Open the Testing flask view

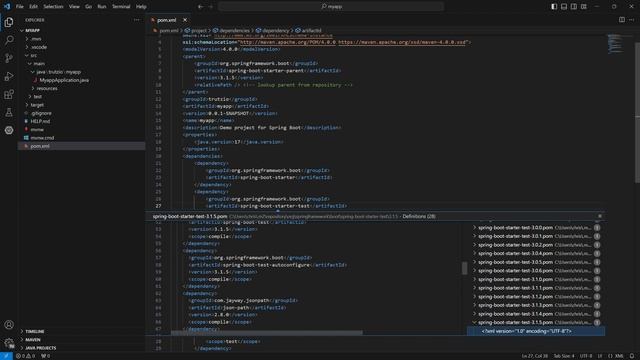coord(9,112)
